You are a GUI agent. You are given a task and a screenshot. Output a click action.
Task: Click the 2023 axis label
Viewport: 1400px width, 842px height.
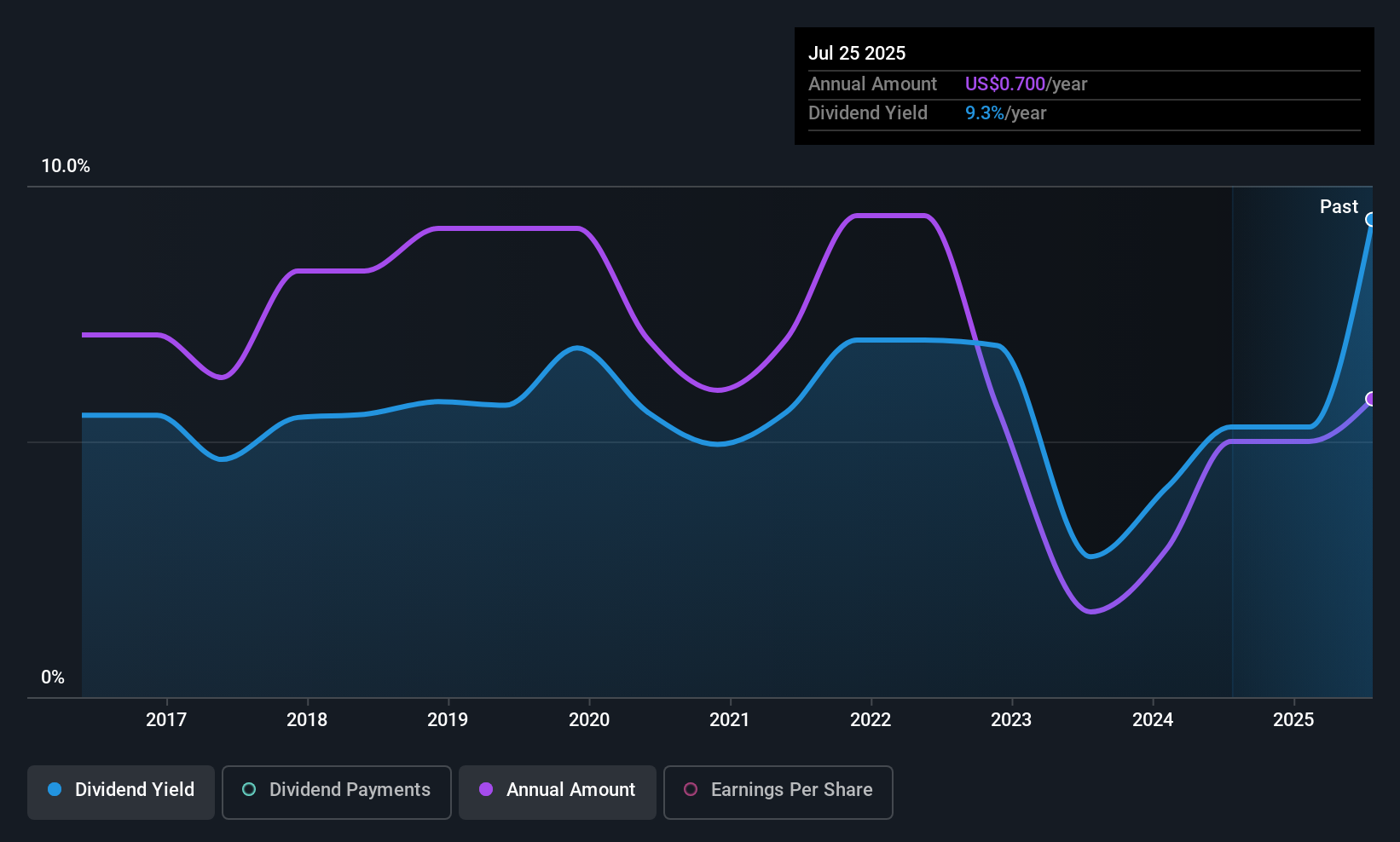1011,719
